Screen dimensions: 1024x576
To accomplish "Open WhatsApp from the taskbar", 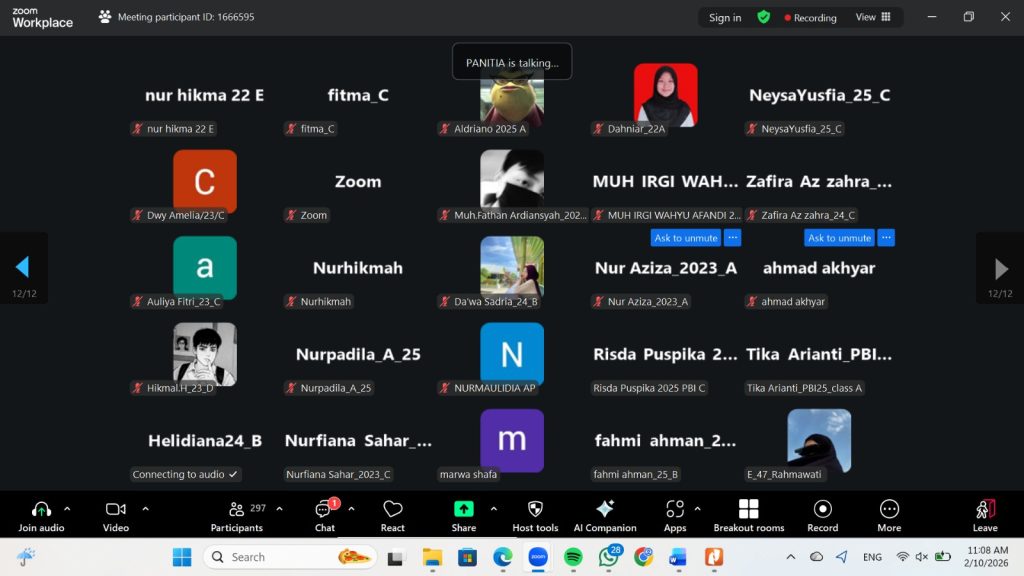I will pyautogui.click(x=608, y=557).
